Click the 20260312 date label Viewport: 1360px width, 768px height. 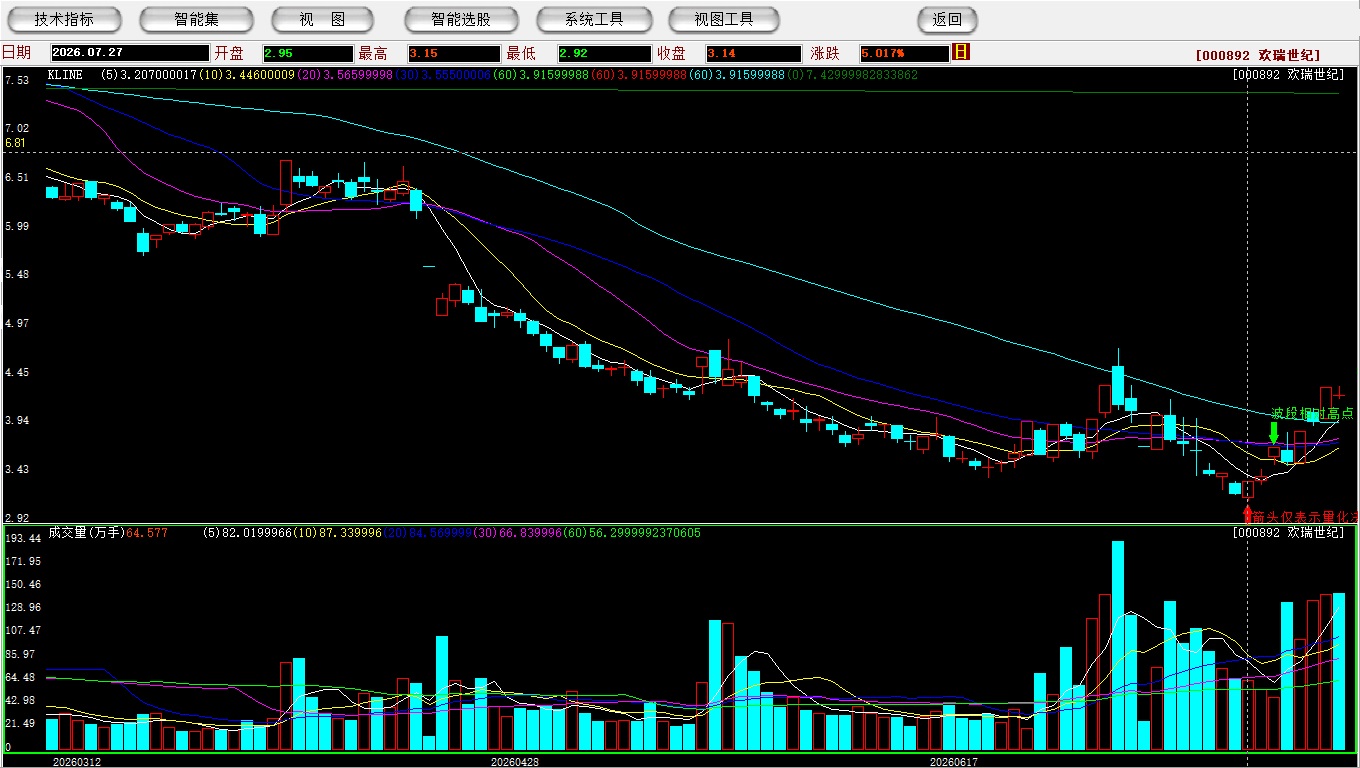[76, 762]
